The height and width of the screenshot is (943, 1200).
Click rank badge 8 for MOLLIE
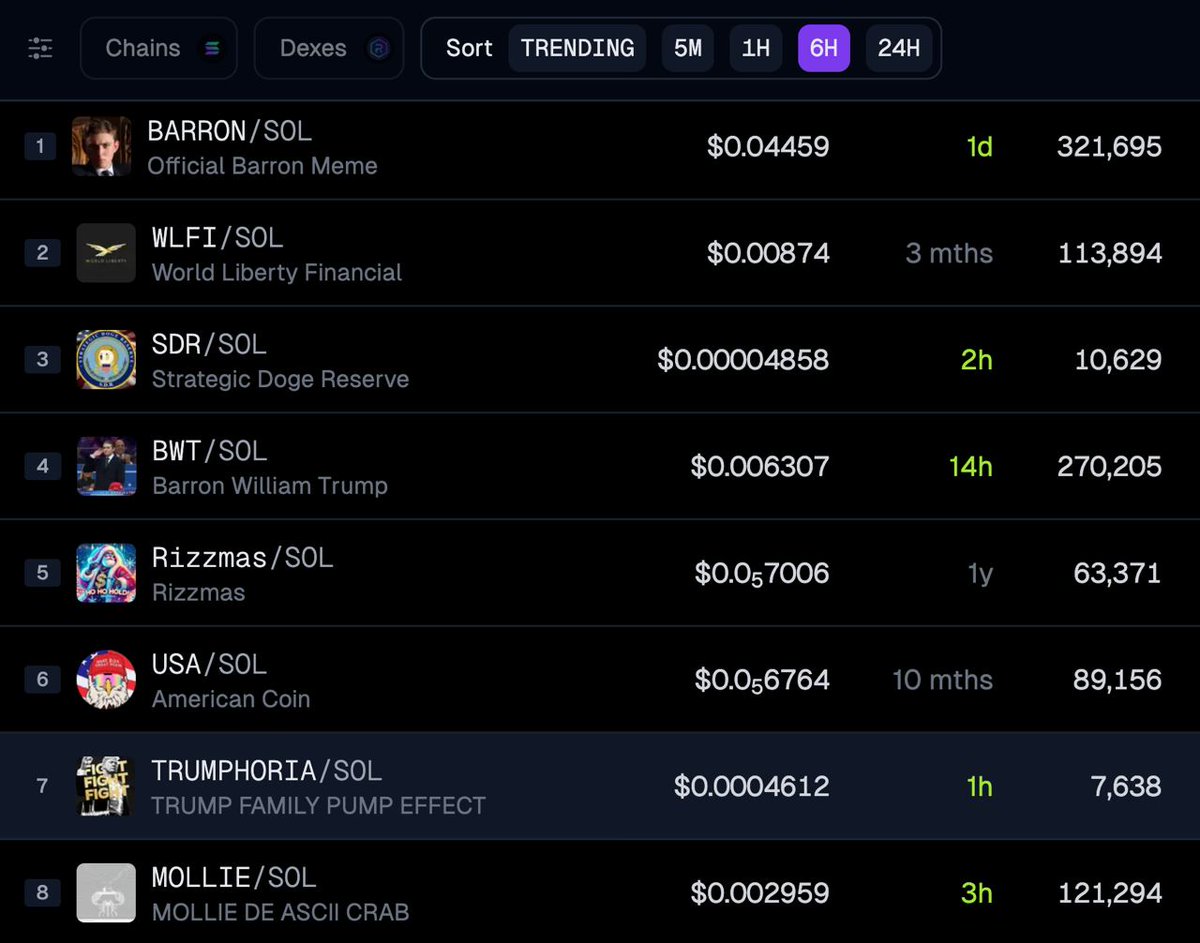(42, 893)
